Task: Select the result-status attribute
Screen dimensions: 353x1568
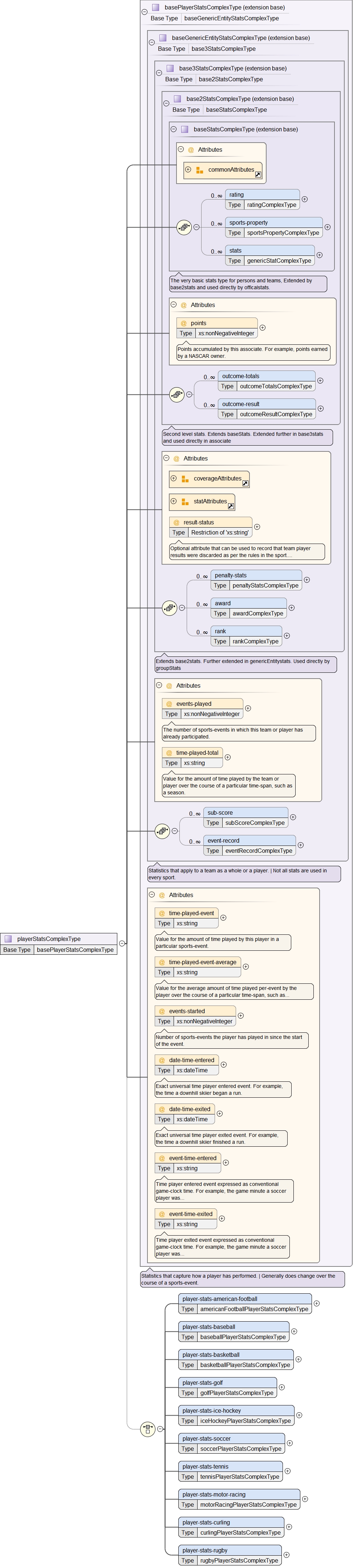Action: point(198,522)
